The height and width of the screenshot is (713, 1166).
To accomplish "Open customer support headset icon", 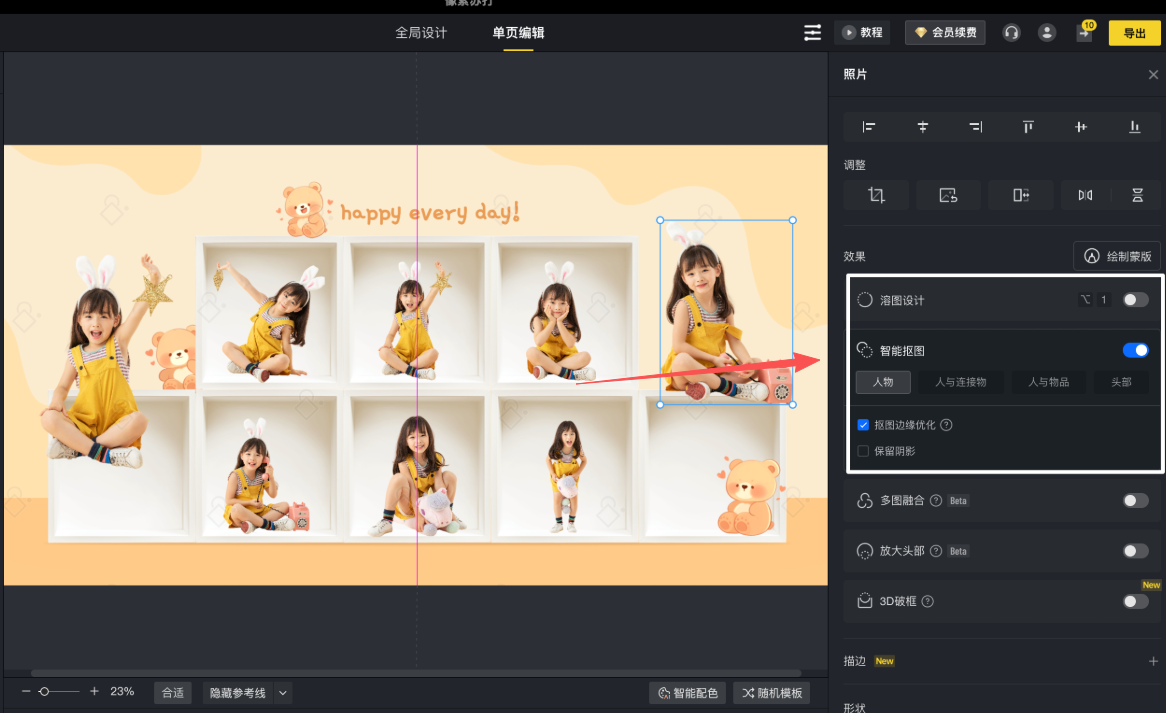I will 1011,33.
